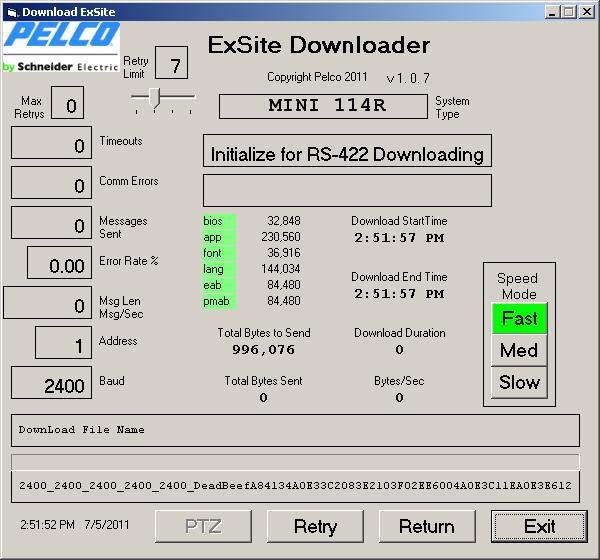
Task: Close the Download ExSite window
Action: pos(586,12)
